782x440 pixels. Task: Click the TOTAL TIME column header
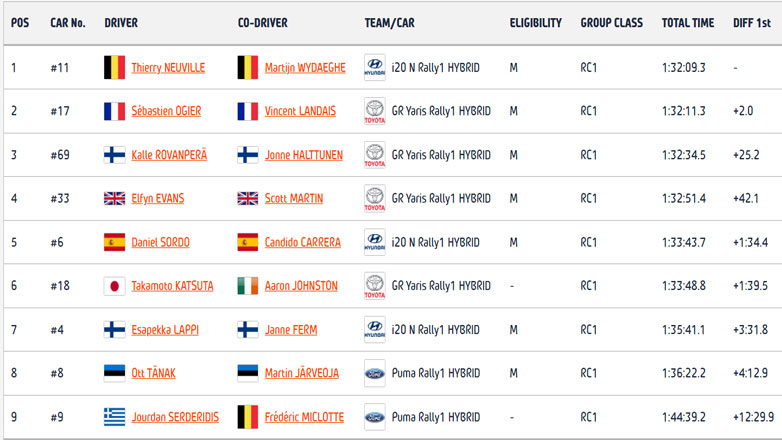coord(687,22)
